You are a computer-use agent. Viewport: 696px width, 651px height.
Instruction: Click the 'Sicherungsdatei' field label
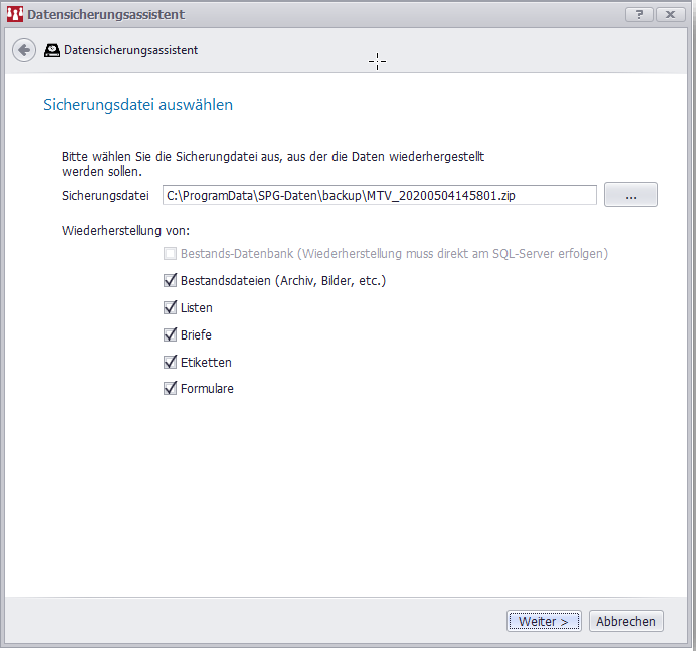(x=105, y=195)
